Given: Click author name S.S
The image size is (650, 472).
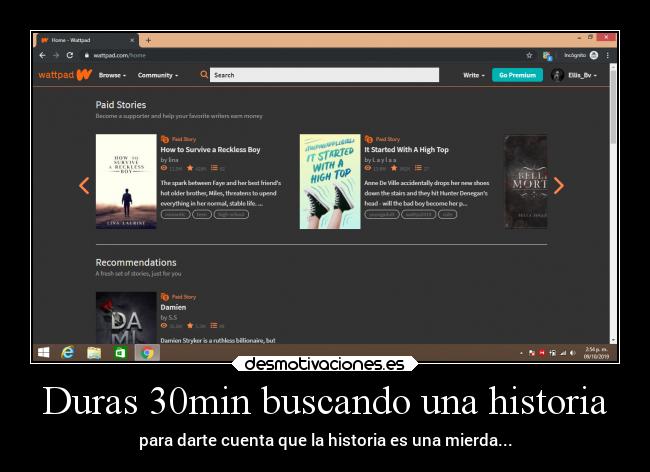Looking at the screenshot, I should pyautogui.click(x=172, y=317).
